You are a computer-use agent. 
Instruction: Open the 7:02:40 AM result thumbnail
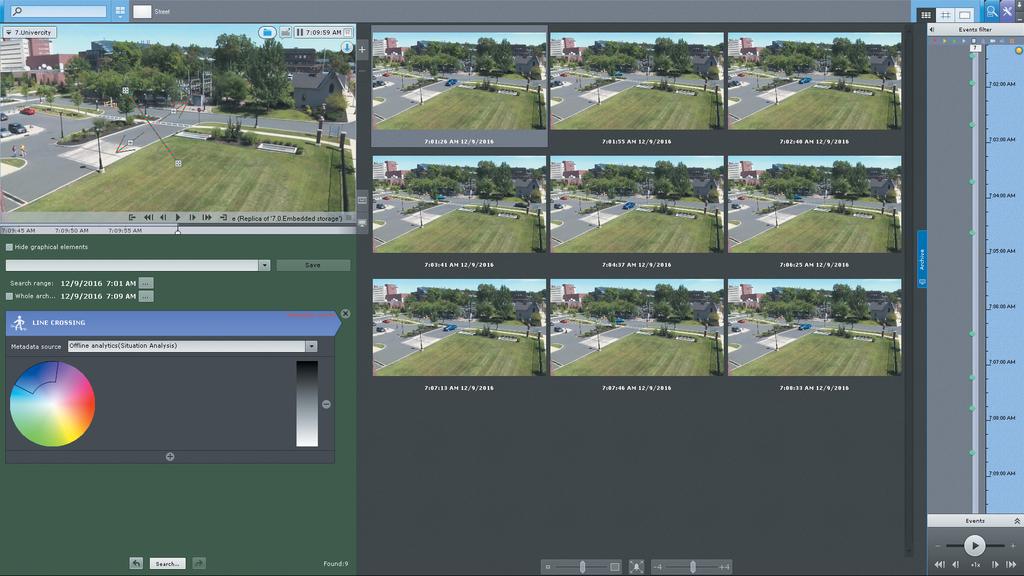pos(814,81)
